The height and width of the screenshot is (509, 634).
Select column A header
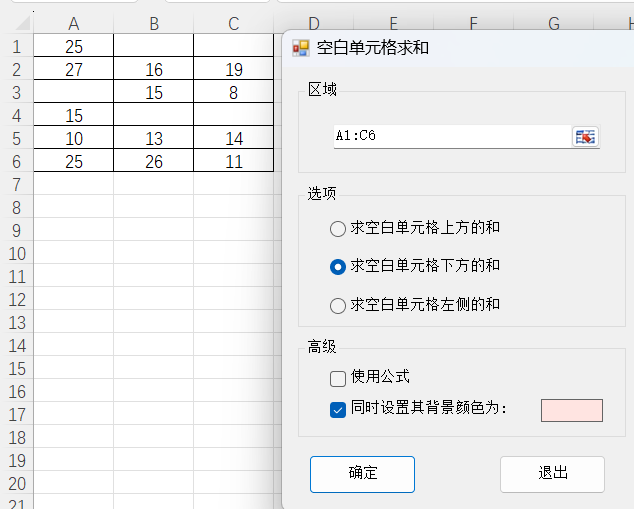74,24
